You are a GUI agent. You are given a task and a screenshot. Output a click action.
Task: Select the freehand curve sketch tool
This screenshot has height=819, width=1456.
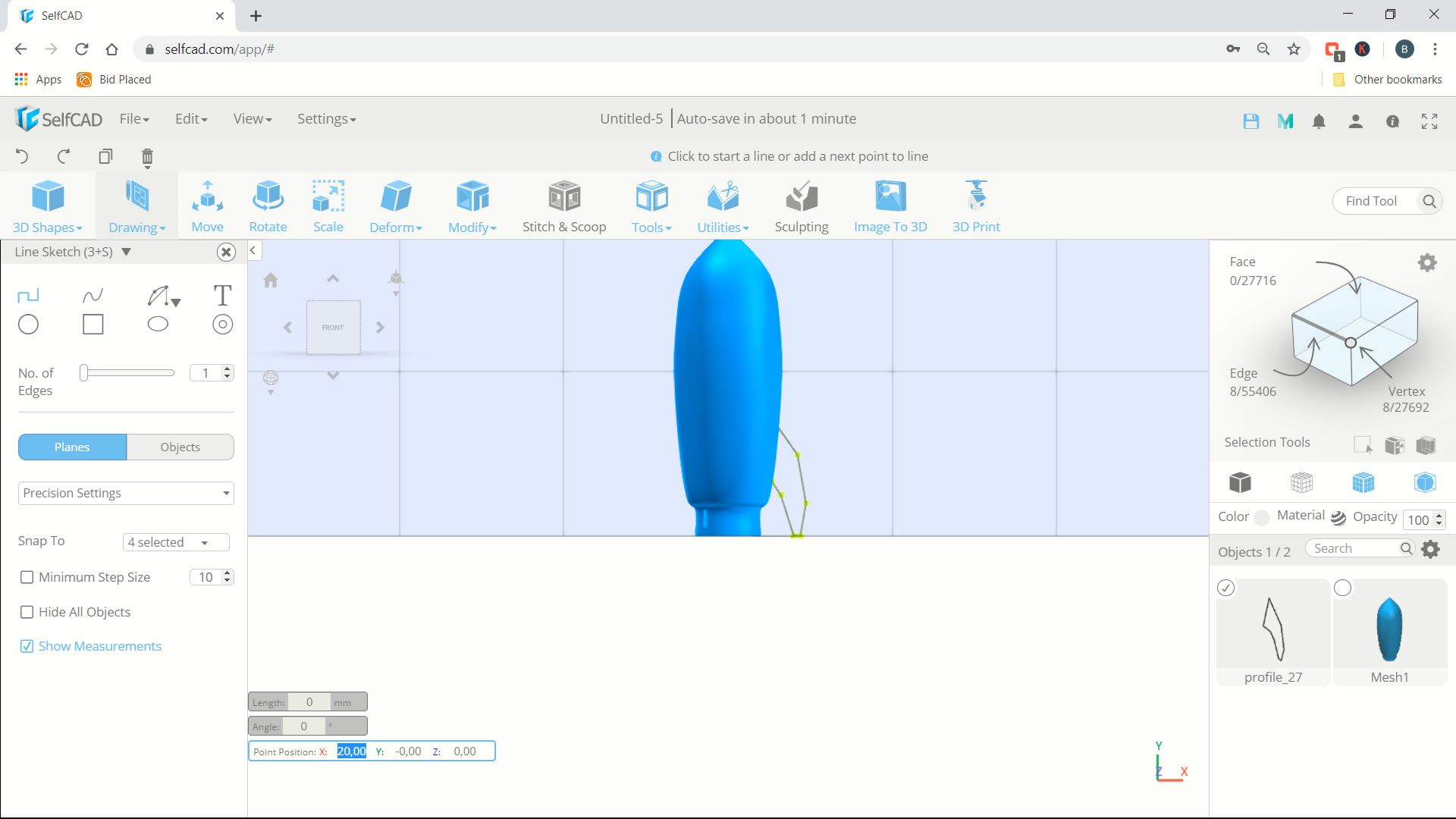(x=93, y=296)
